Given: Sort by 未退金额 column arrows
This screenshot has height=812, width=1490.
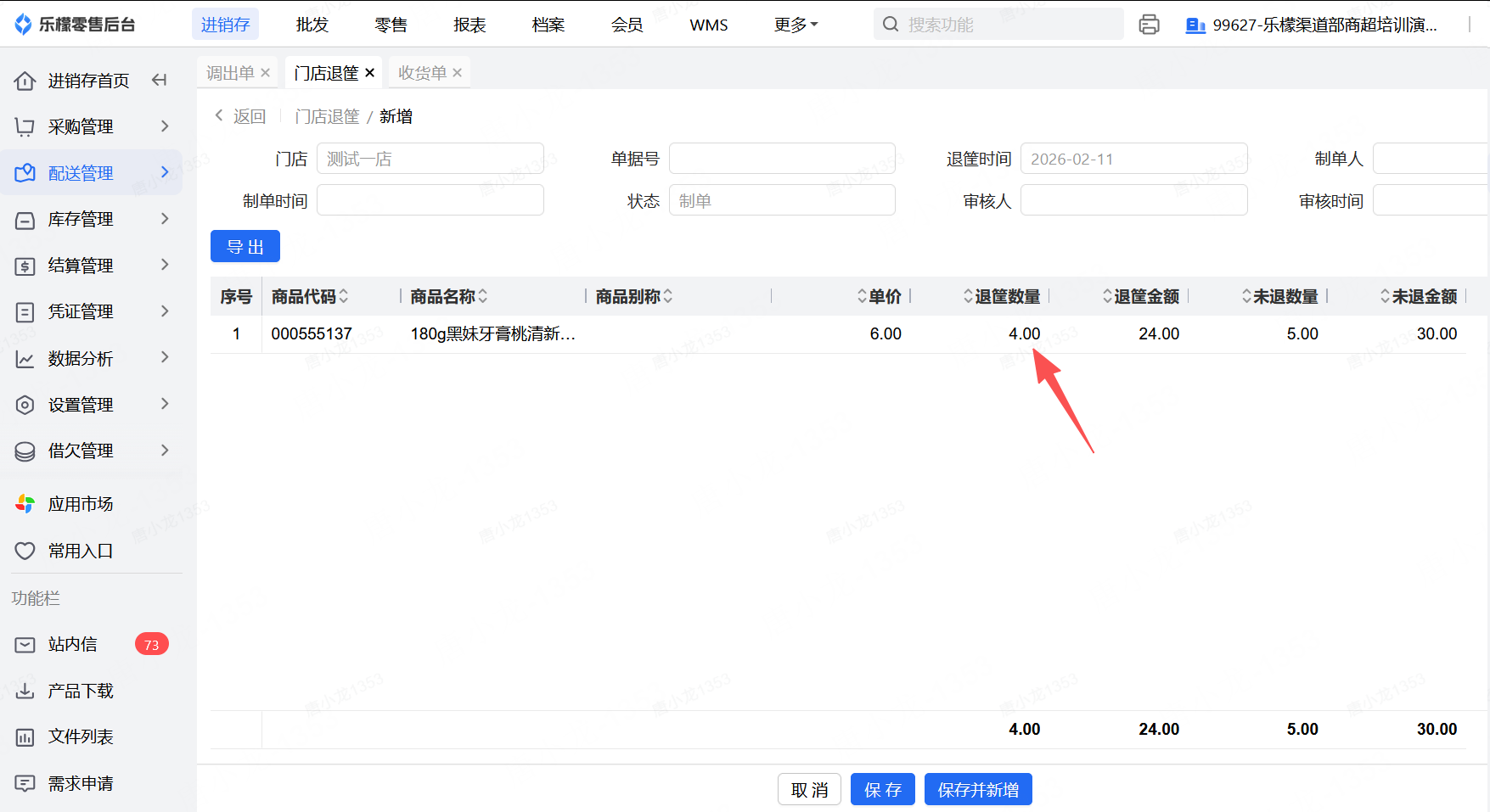Looking at the screenshot, I should click(1385, 296).
